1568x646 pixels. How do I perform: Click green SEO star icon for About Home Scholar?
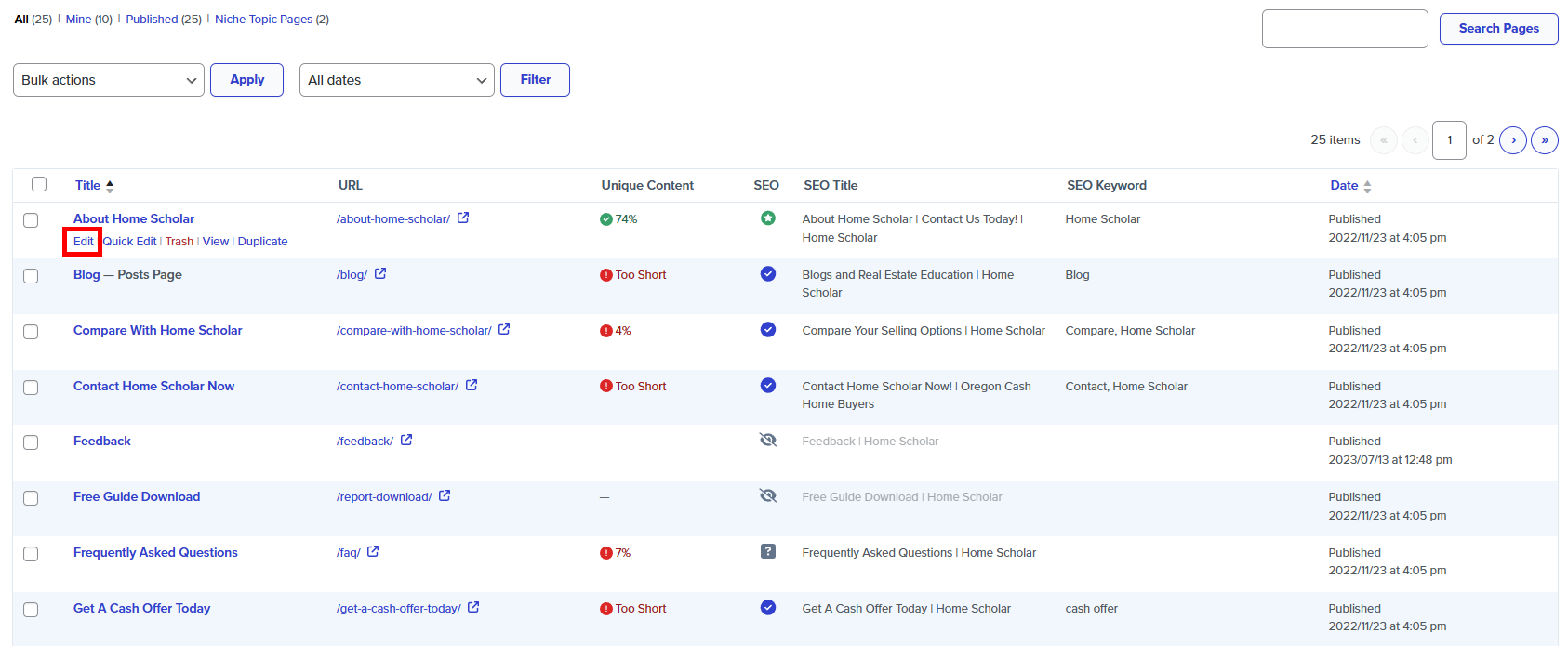(768, 218)
